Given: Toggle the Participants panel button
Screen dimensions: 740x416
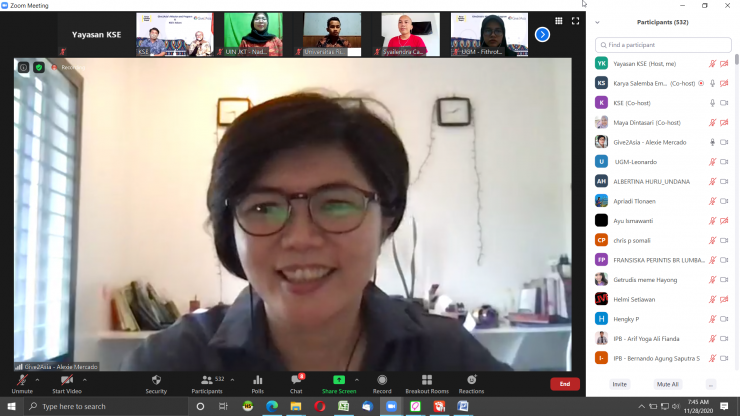Looking at the screenshot, I should (207, 384).
